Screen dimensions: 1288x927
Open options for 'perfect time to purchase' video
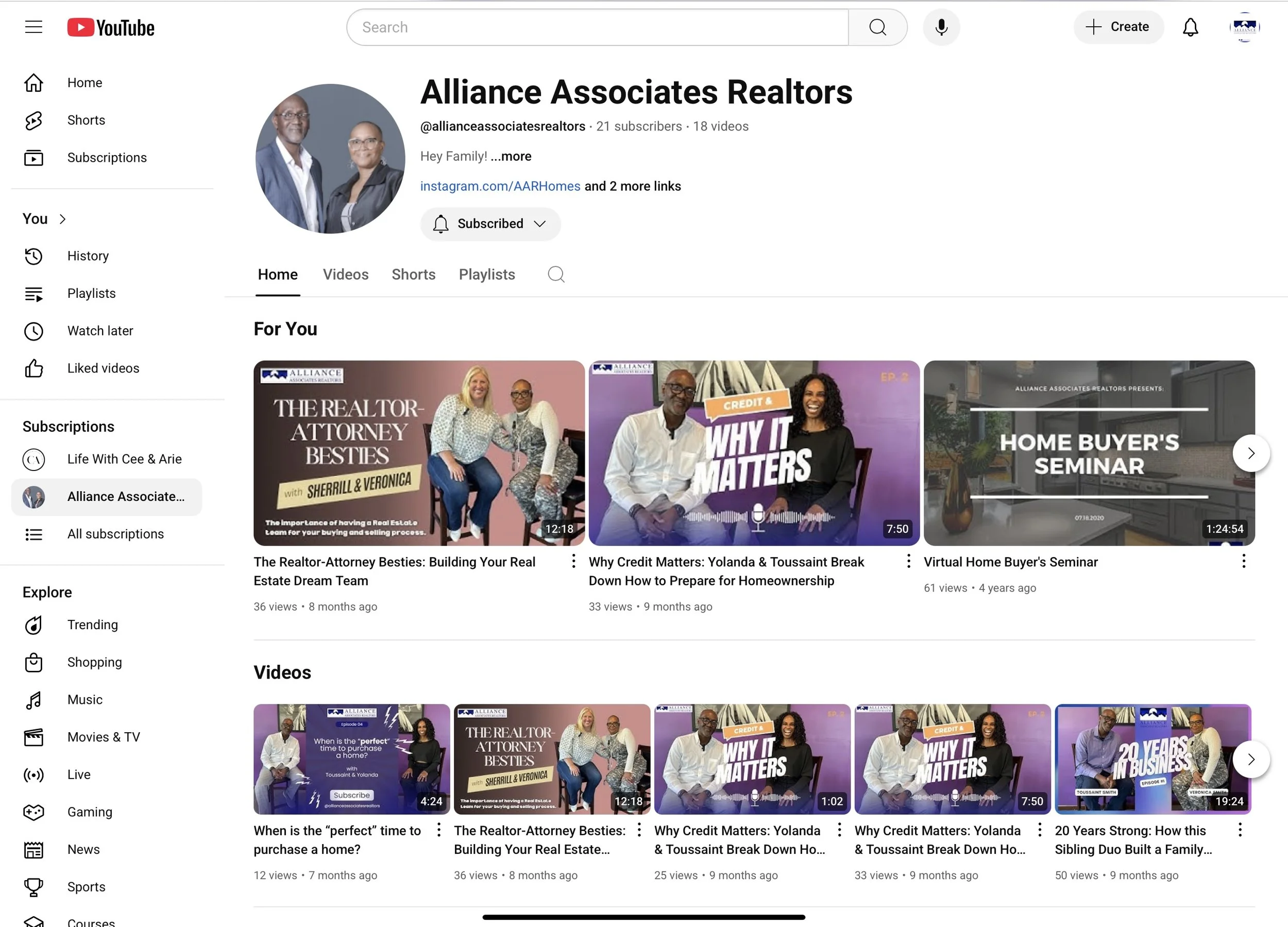pos(438,830)
